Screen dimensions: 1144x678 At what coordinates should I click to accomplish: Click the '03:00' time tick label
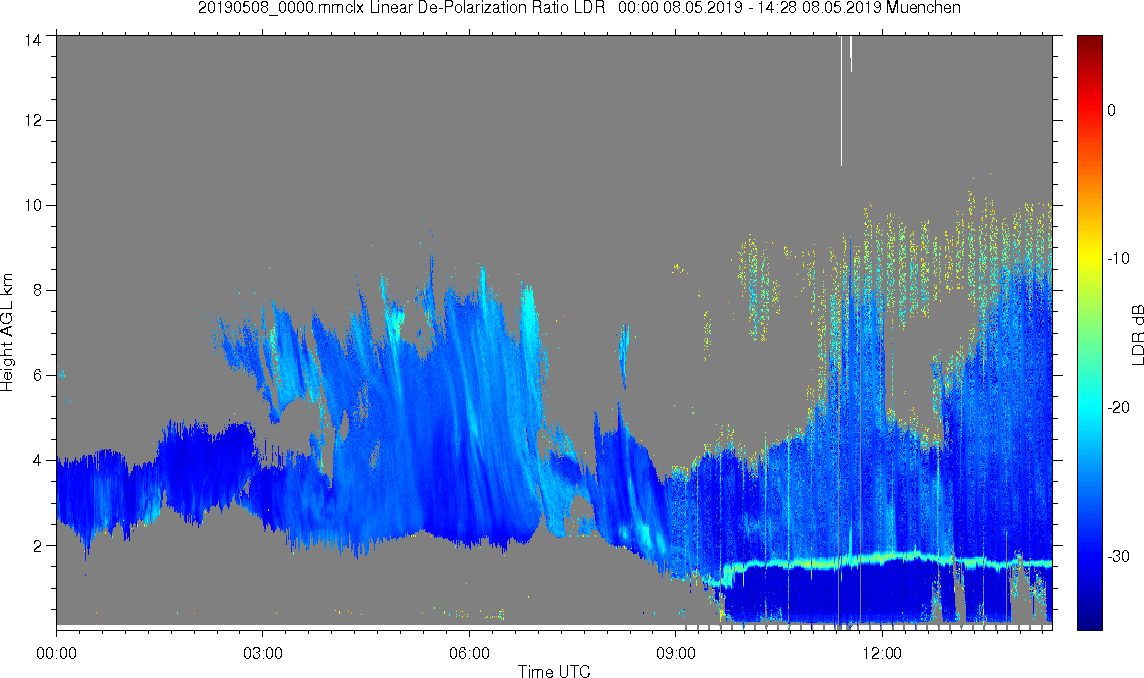pos(263,653)
